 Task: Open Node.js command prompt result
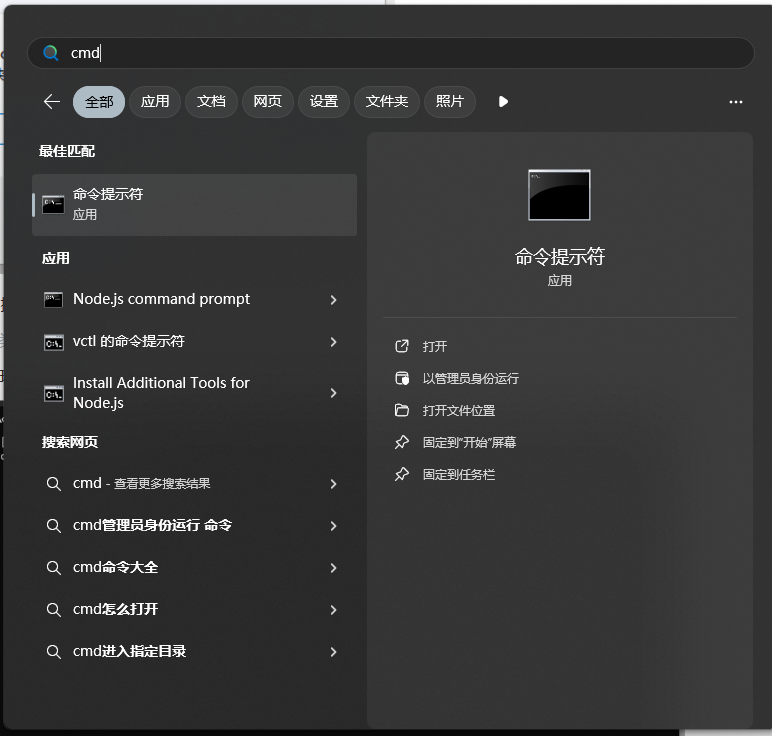[194, 299]
